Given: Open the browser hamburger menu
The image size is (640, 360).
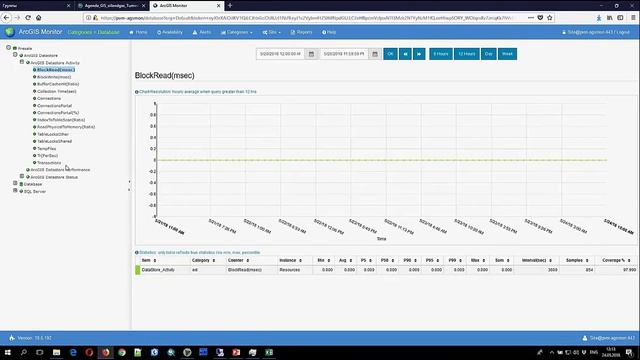Looking at the screenshot, I should (633, 18).
